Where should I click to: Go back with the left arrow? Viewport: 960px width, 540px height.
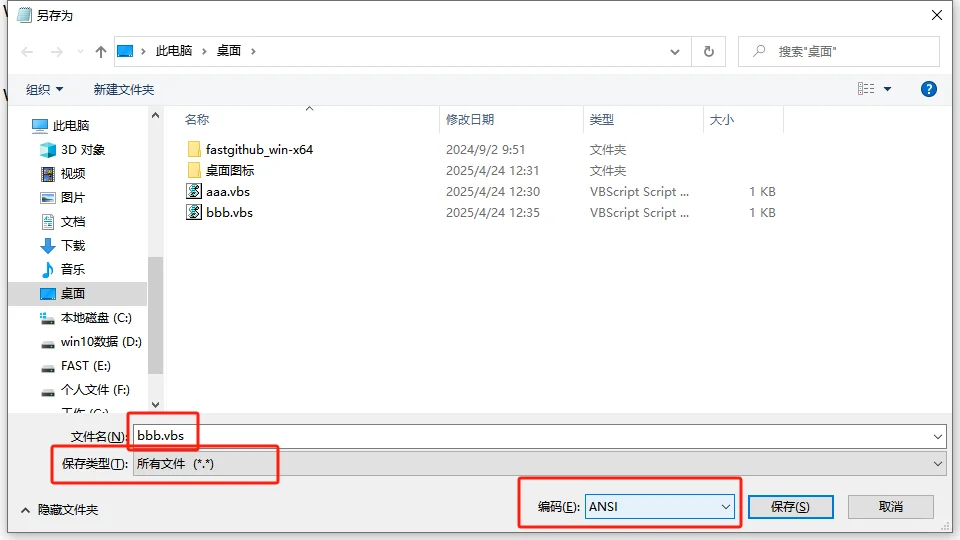point(27,52)
